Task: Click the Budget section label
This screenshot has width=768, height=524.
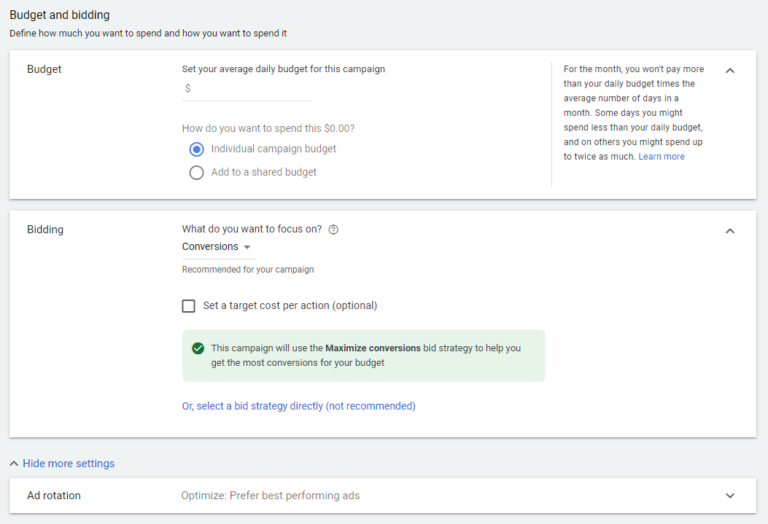Action: point(44,69)
